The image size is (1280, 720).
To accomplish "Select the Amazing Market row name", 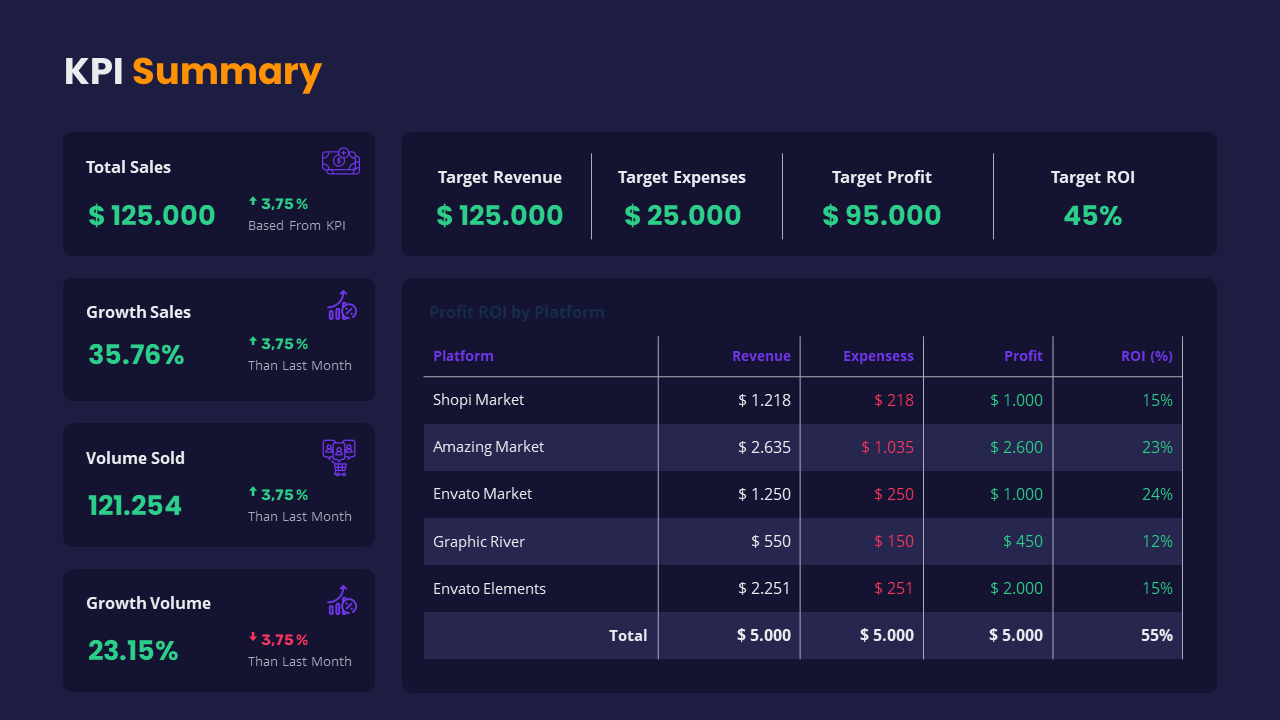I will [x=488, y=447].
